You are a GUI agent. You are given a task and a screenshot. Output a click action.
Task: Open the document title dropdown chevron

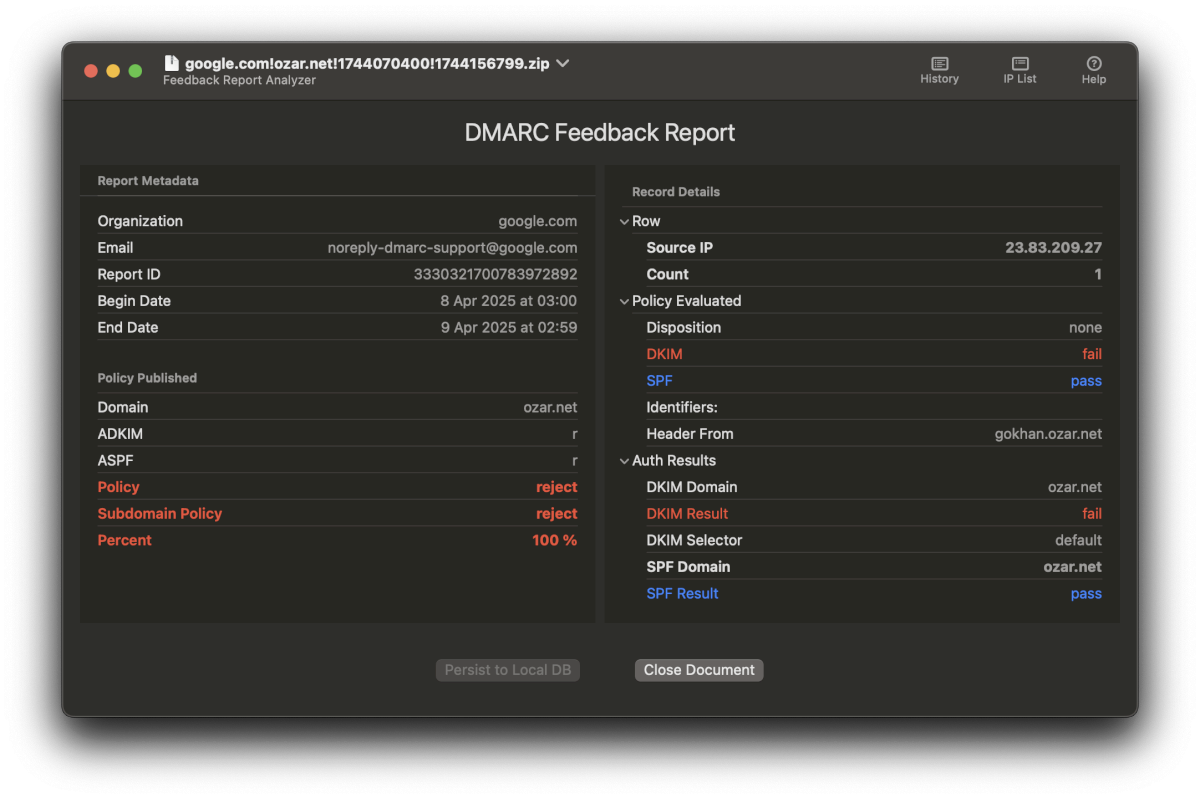pyautogui.click(x=563, y=63)
